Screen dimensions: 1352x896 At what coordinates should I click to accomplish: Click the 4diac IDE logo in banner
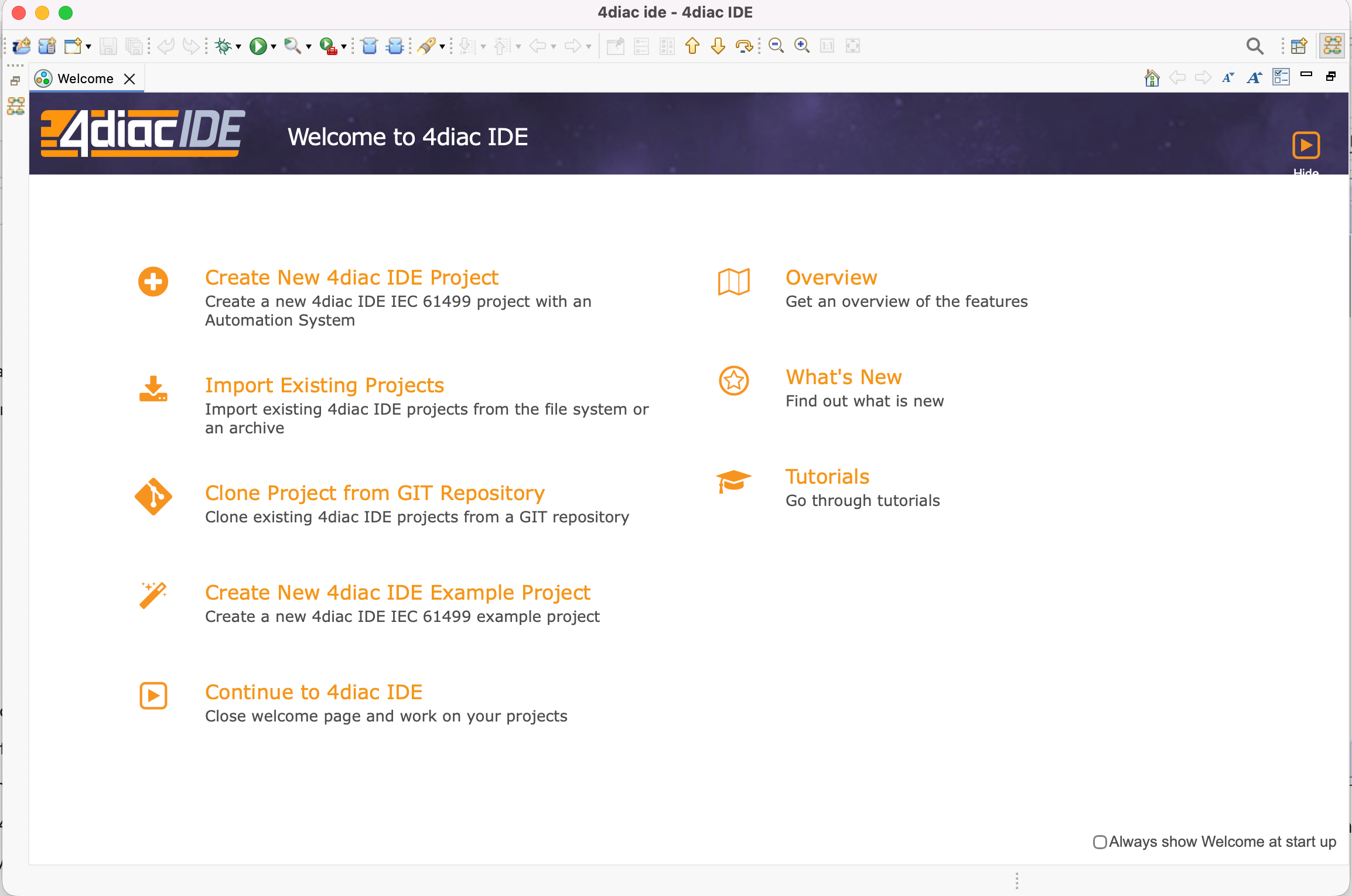143,134
